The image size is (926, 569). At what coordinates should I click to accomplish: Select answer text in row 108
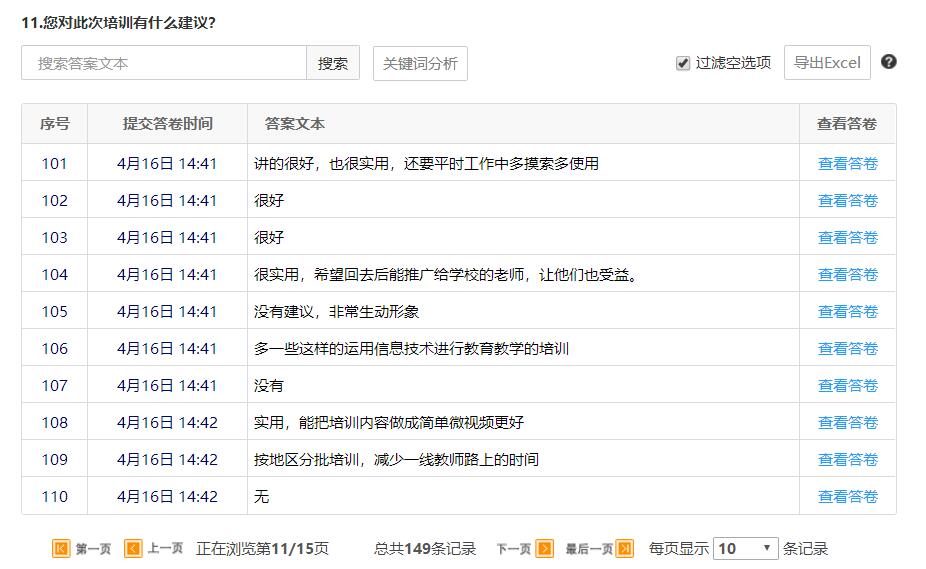(x=389, y=423)
